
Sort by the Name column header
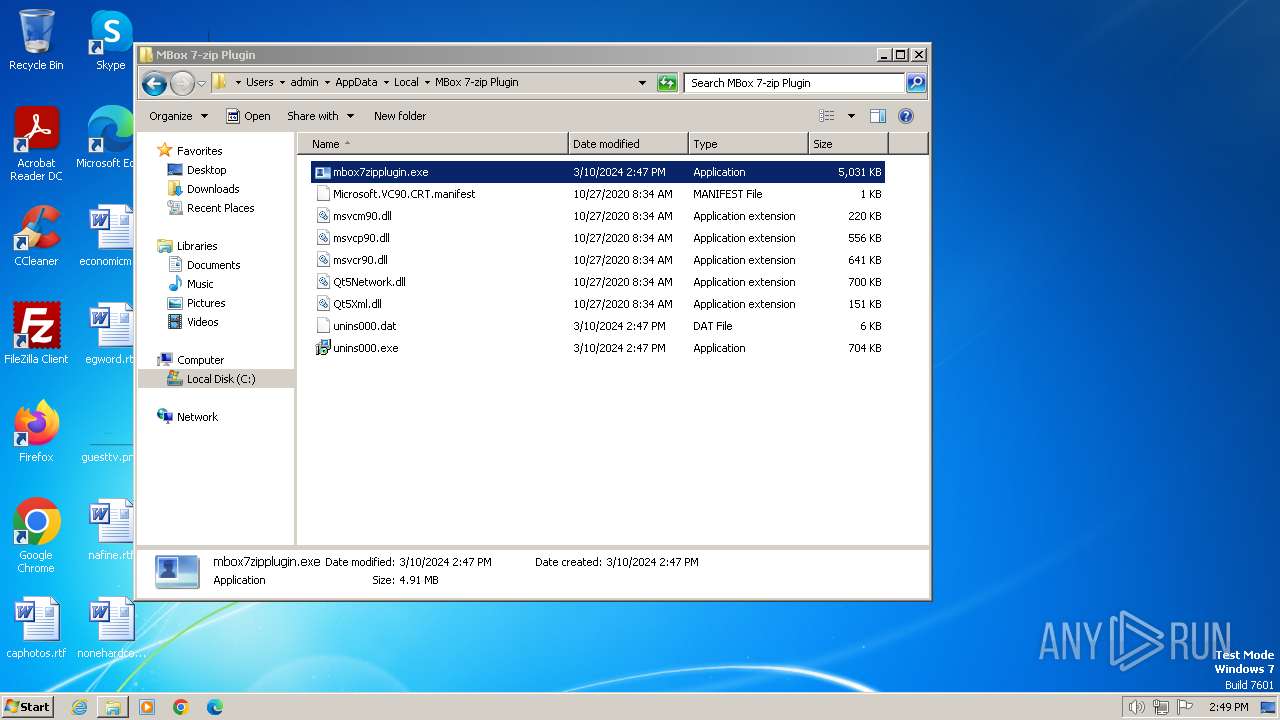pos(433,144)
